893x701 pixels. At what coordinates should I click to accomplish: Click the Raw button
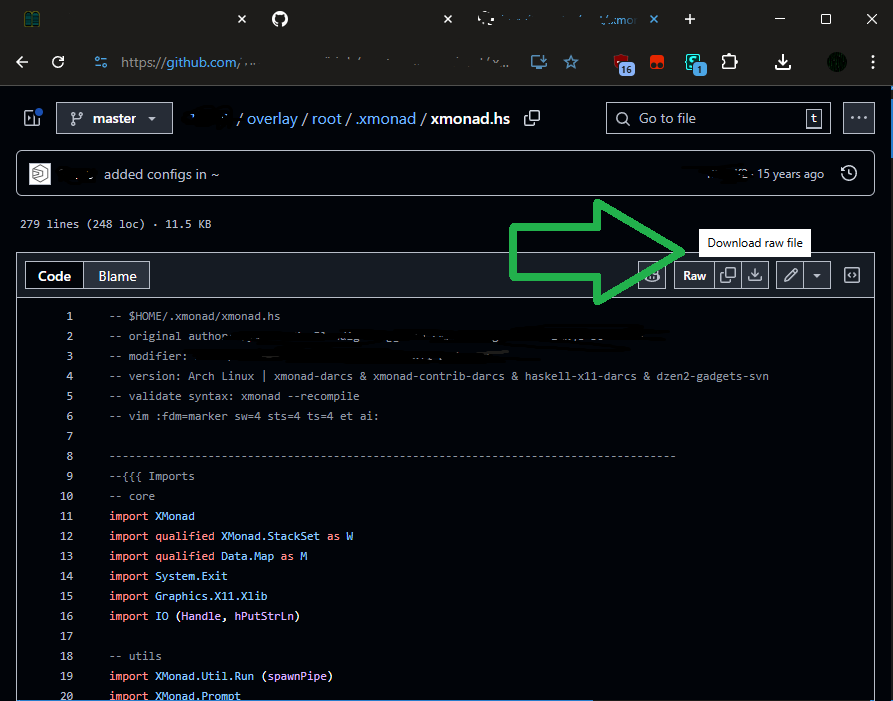694,275
